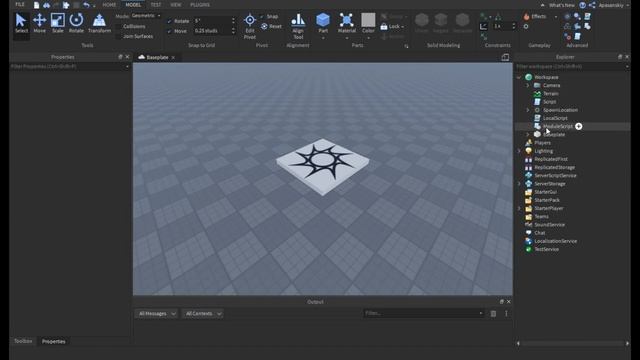The image size is (640, 360).
Task: Toggle the Join Surfaces checkbox
Action: [119, 36]
